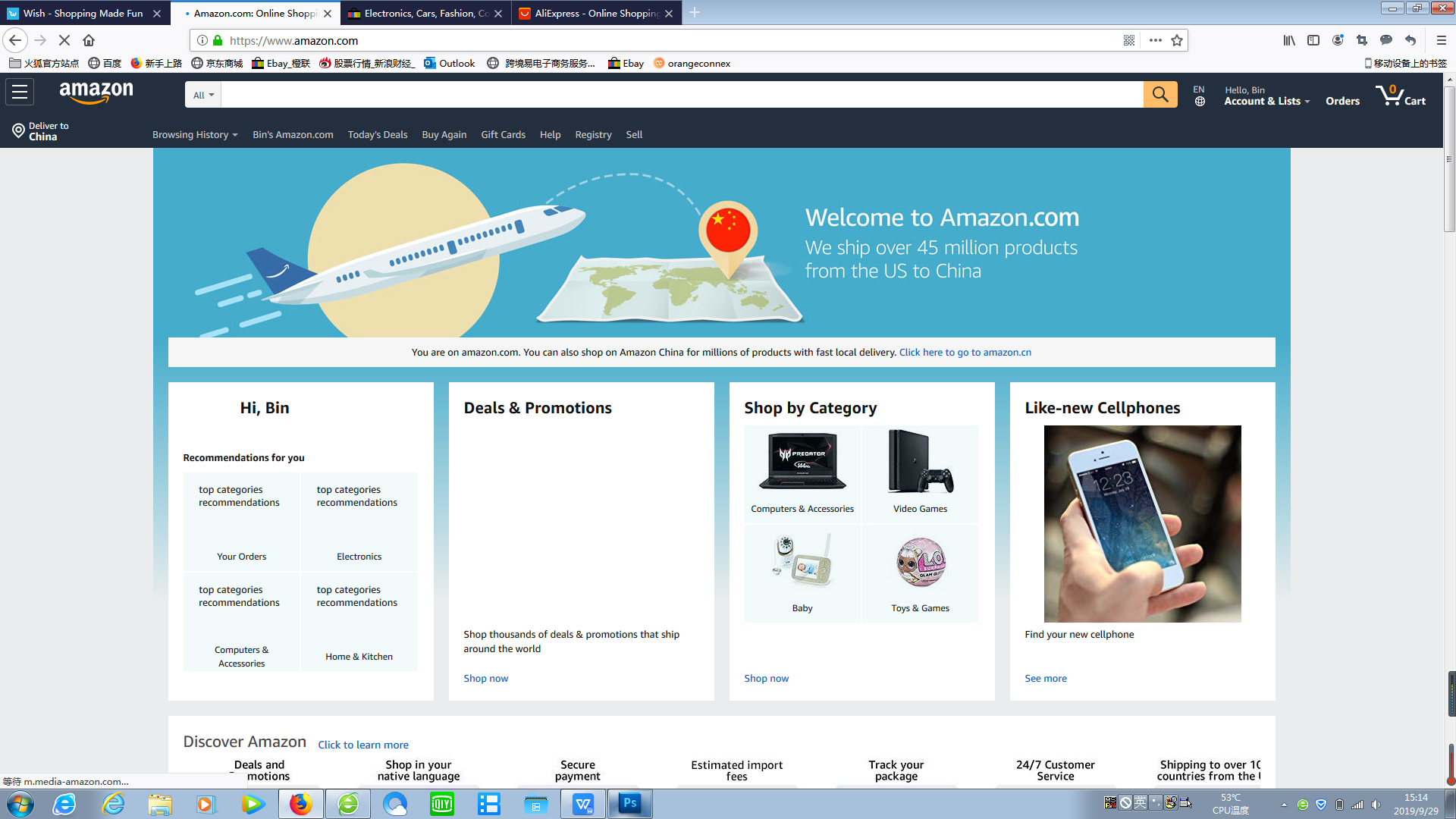The image size is (1456, 819).
Task: Open Photoshop from the taskbar
Action: point(629,803)
